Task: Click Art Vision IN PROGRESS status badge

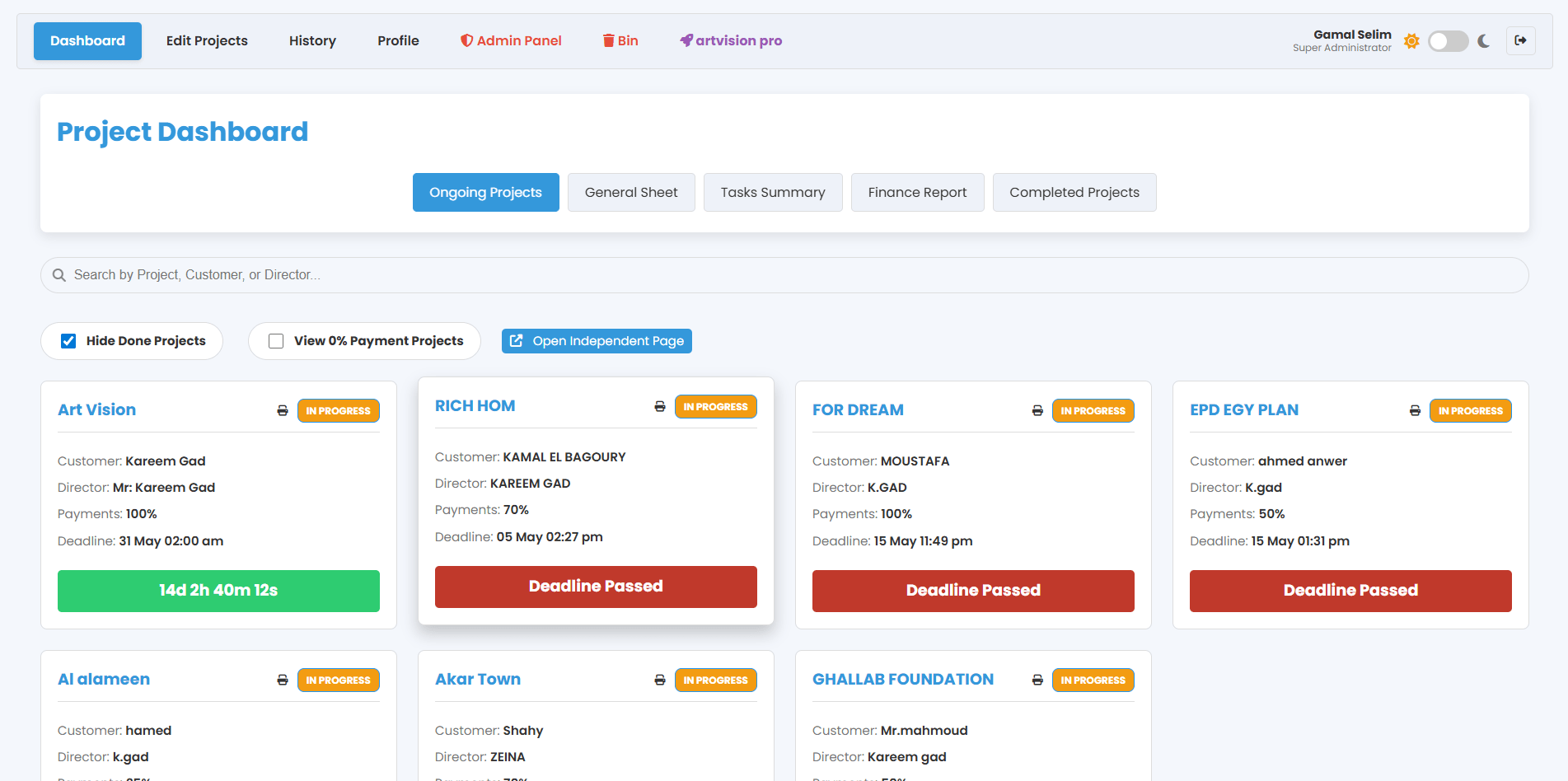Action: tap(339, 410)
